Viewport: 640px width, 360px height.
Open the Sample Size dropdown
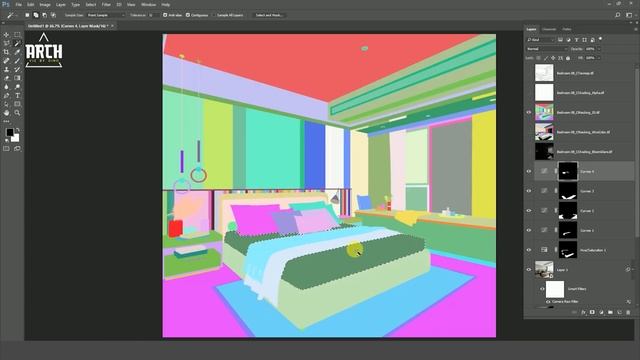pyautogui.click(x=106, y=15)
